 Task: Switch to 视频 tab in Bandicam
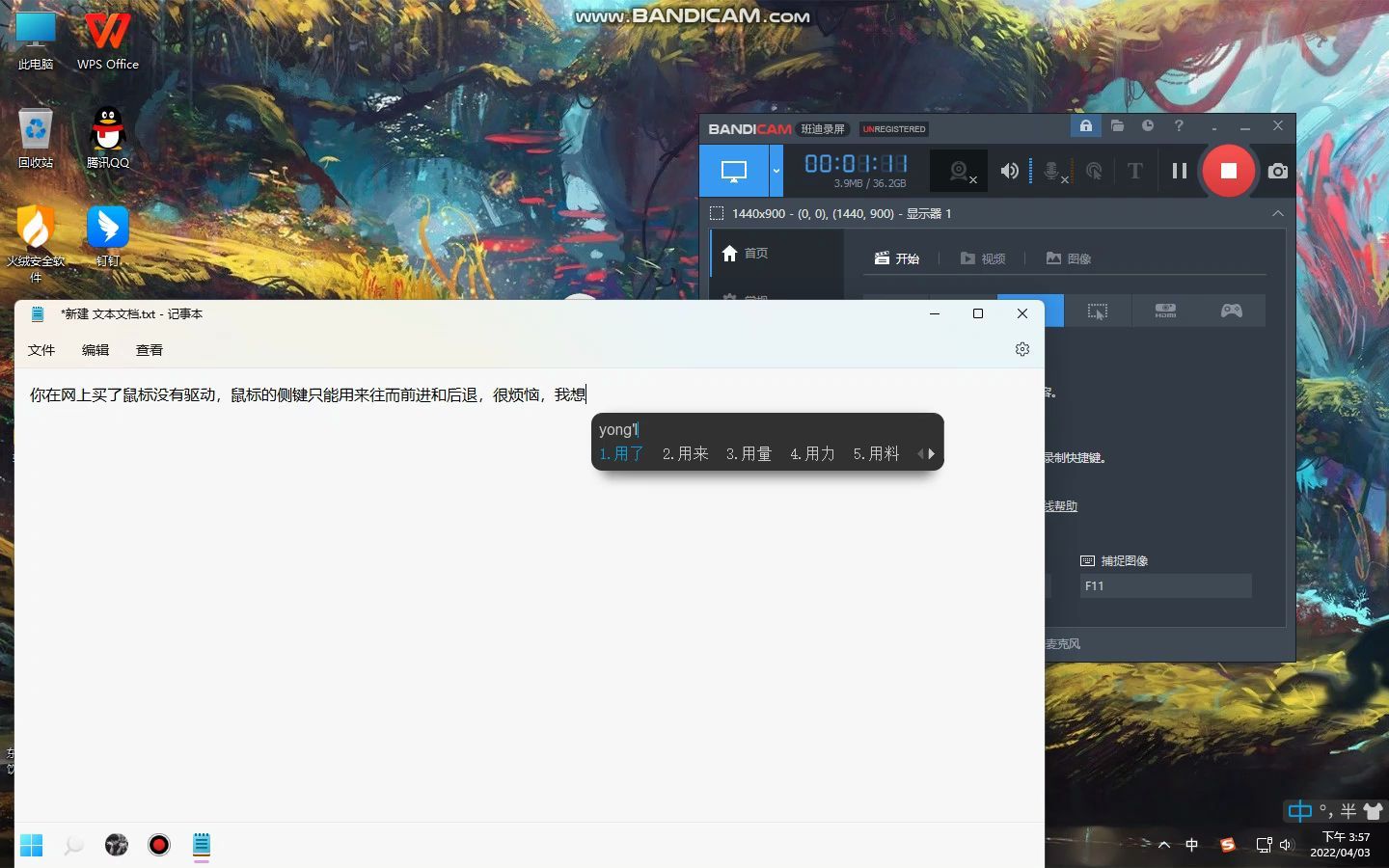pyautogui.click(x=983, y=258)
